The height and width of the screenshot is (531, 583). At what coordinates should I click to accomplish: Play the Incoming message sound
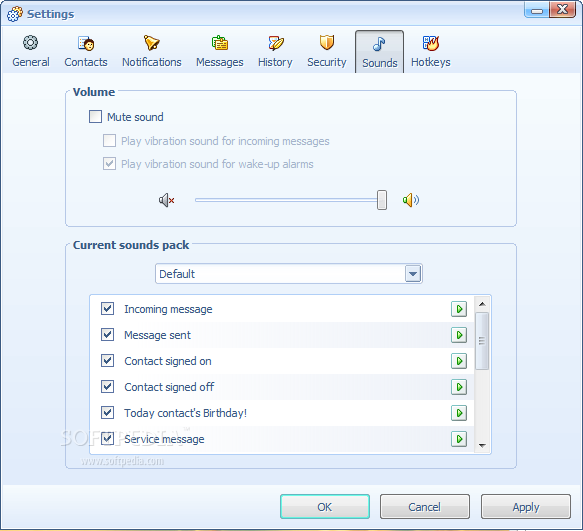[459, 309]
